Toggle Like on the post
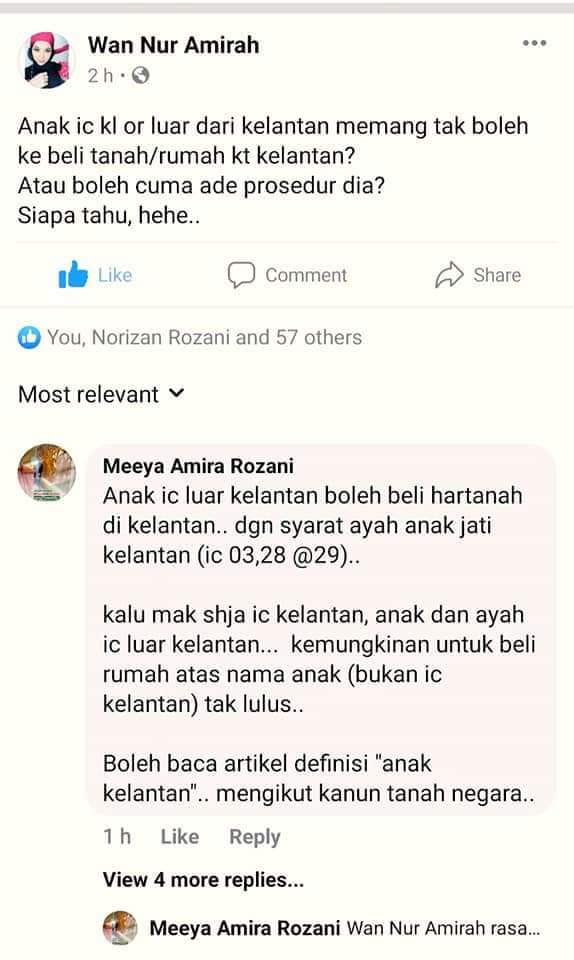The width and height of the screenshot is (574, 960). point(95,275)
